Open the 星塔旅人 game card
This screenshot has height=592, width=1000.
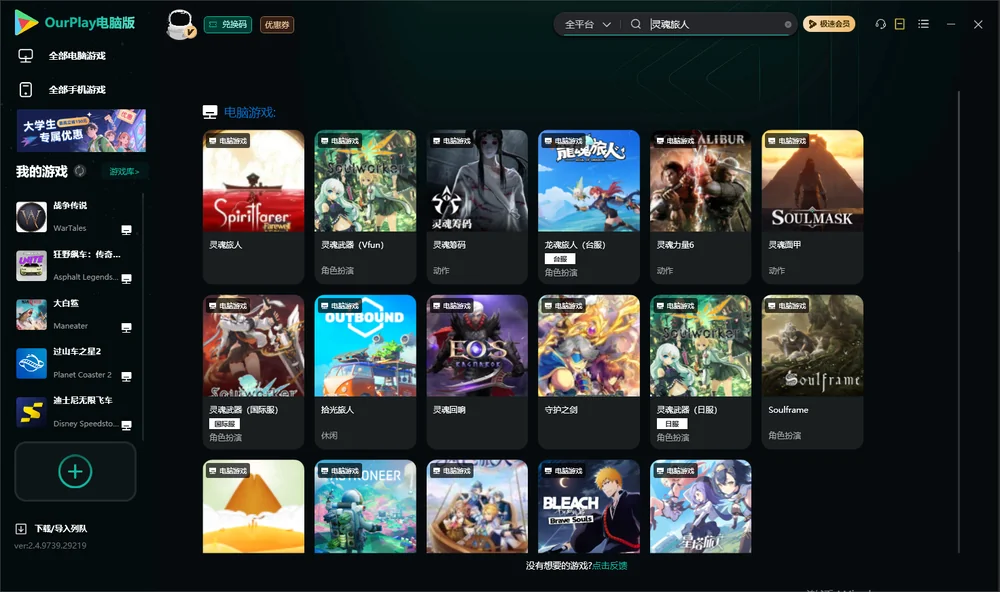tap(700, 507)
